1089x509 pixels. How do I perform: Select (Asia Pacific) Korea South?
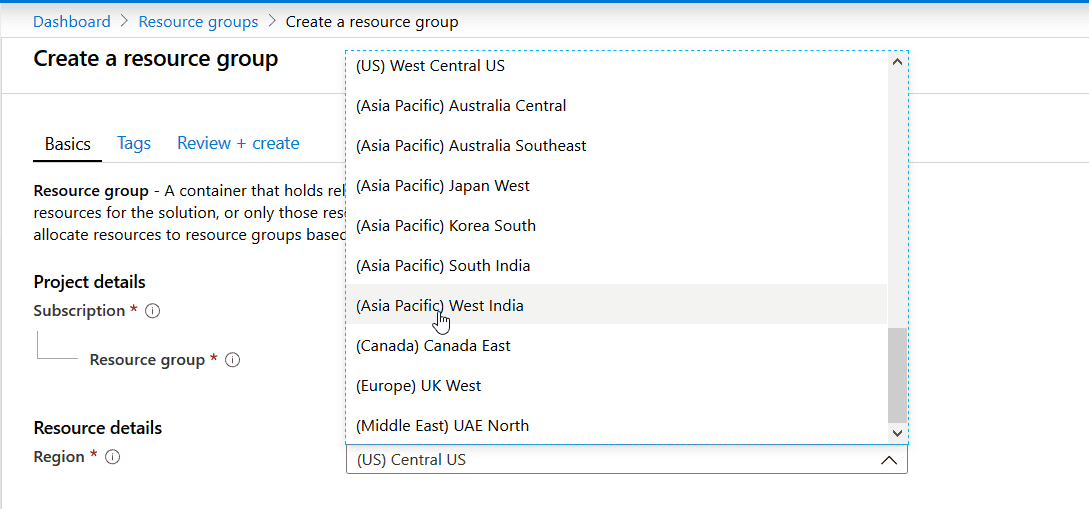click(x=616, y=226)
